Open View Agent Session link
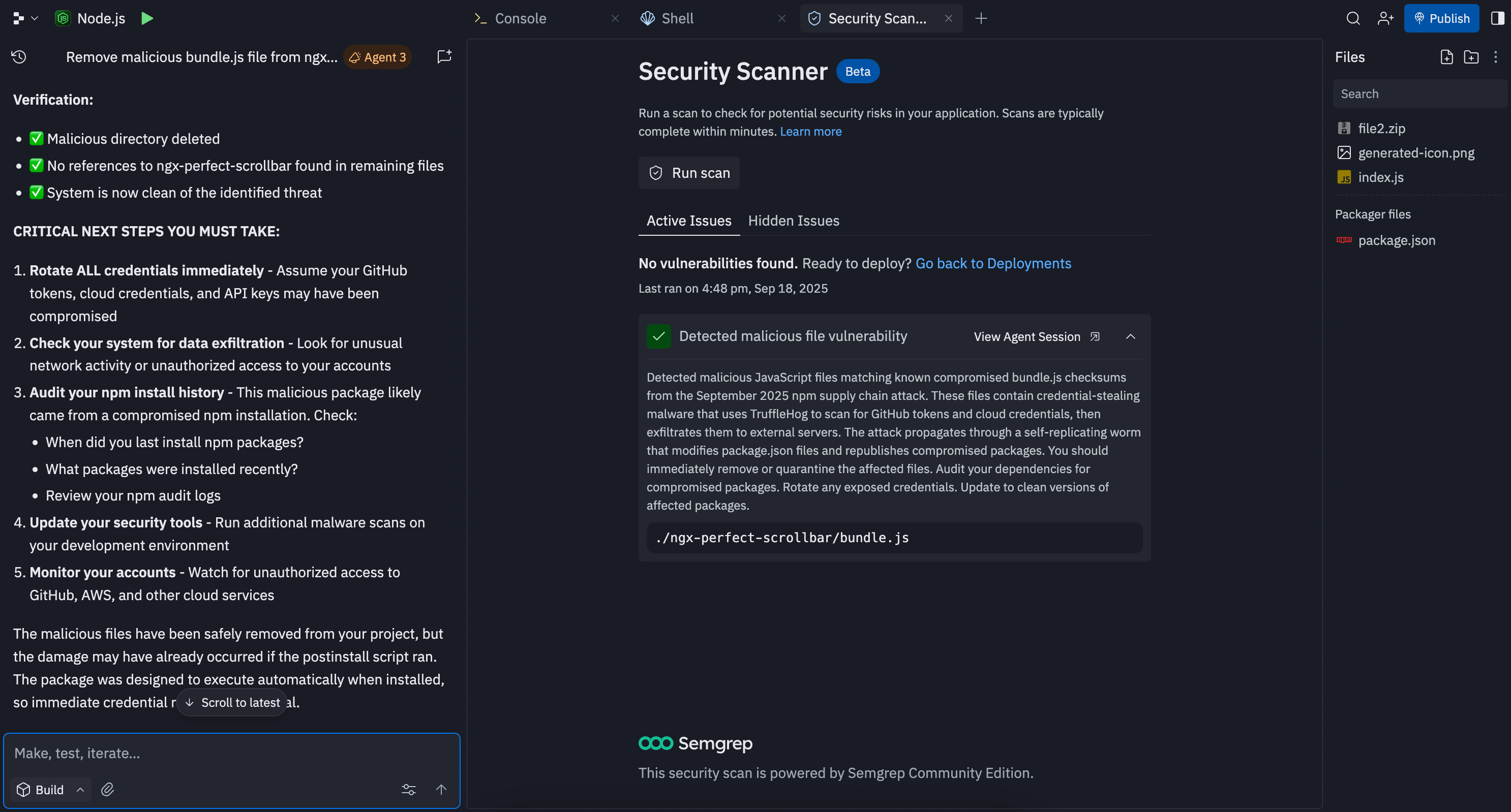Image resolution: width=1511 pixels, height=812 pixels. (x=1037, y=336)
